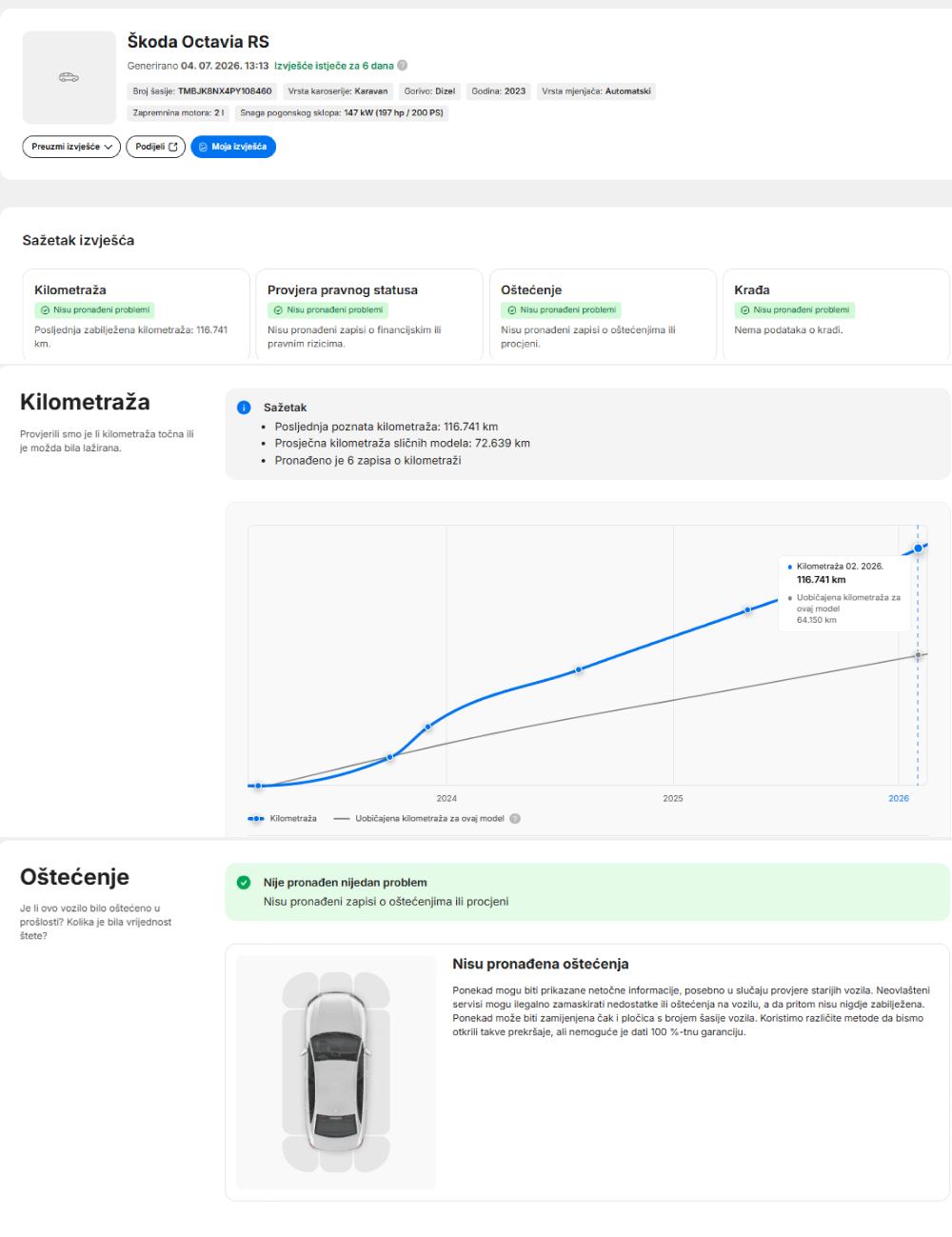Select the first mileage data point

point(257,786)
